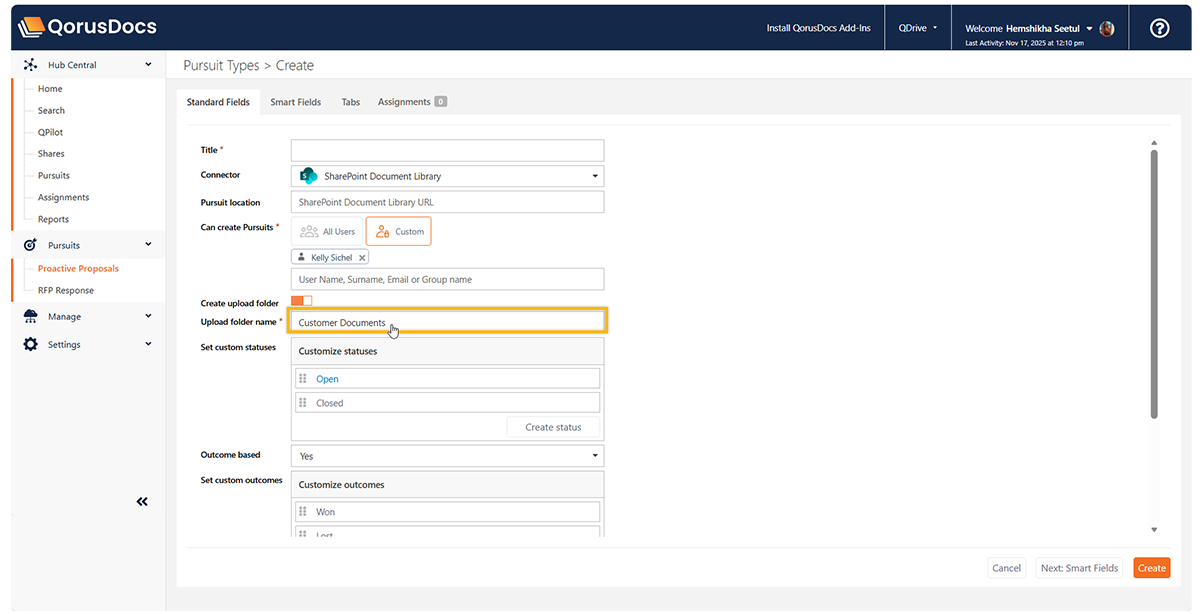The image size is (1203, 614).
Task: Open the Outcome based dropdown
Action: 447,456
